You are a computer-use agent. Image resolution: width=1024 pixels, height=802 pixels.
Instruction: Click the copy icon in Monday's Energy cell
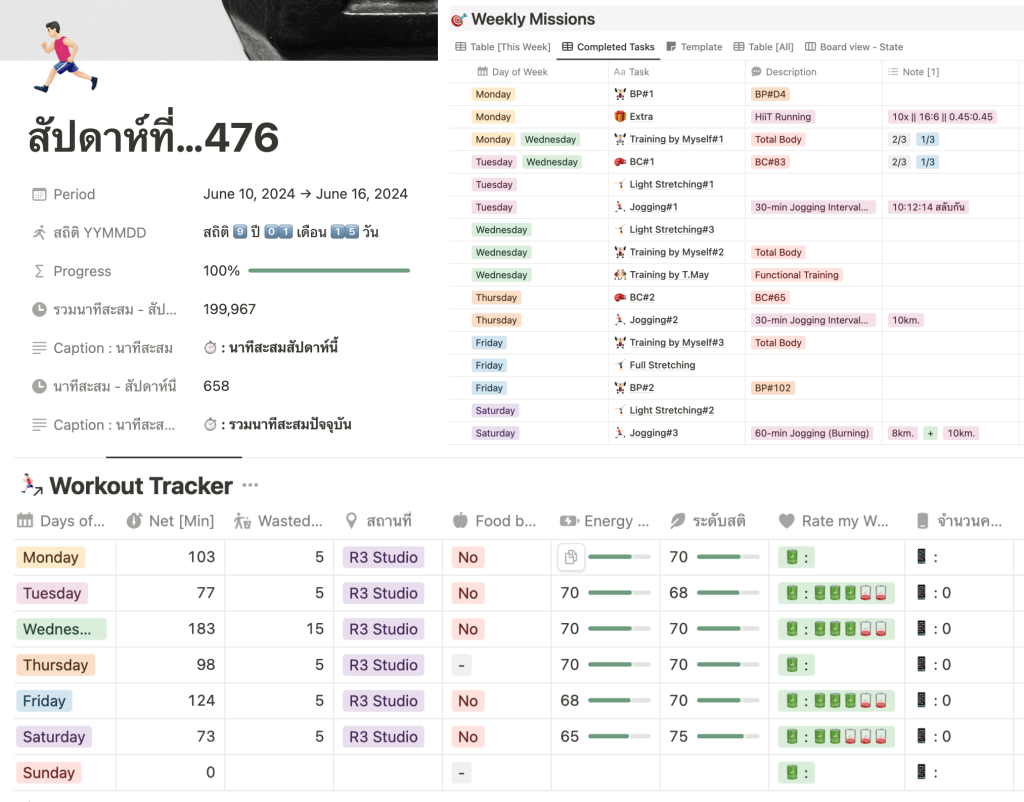570,557
